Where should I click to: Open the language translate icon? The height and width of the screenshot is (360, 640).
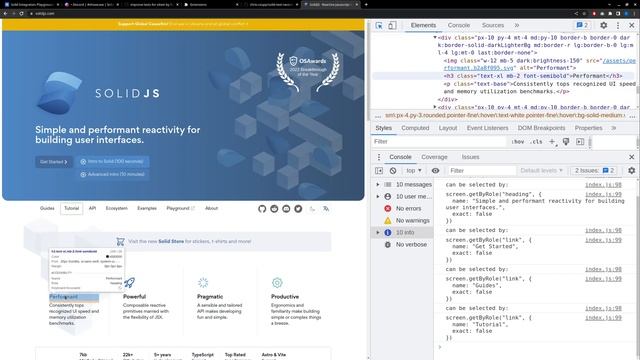[x=326, y=209]
